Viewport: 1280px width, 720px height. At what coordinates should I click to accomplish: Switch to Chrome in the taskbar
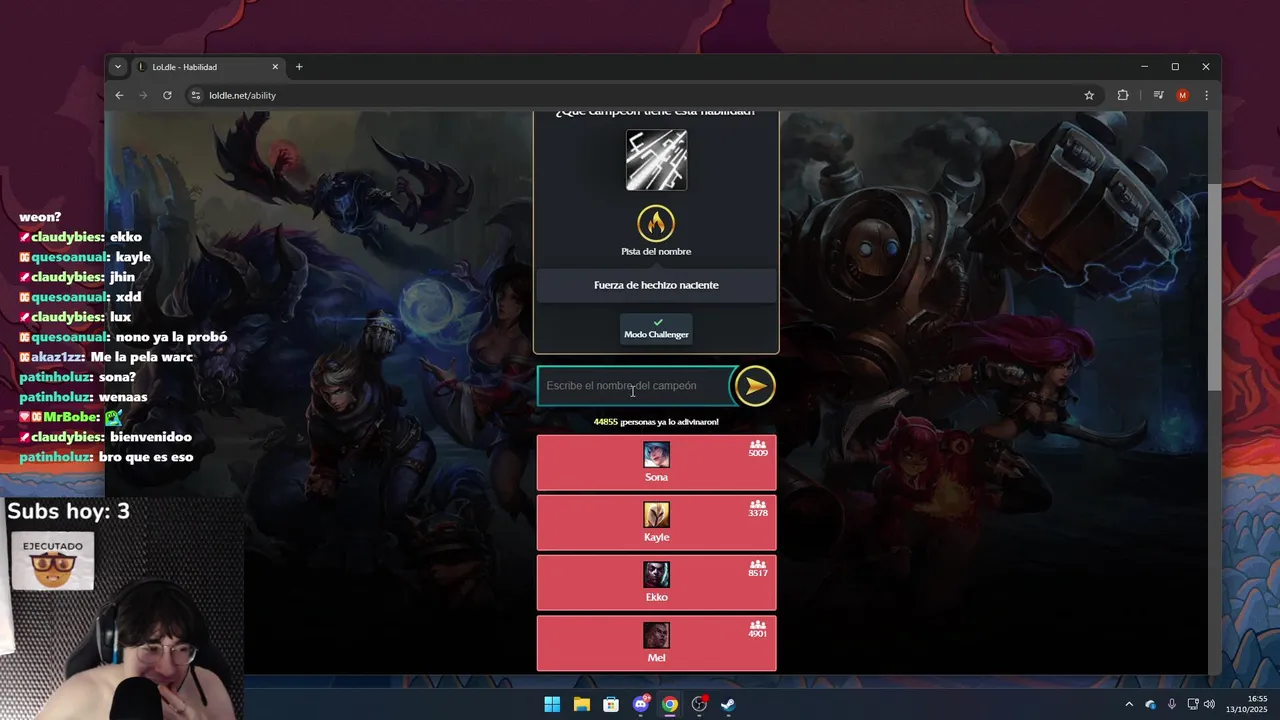point(670,704)
